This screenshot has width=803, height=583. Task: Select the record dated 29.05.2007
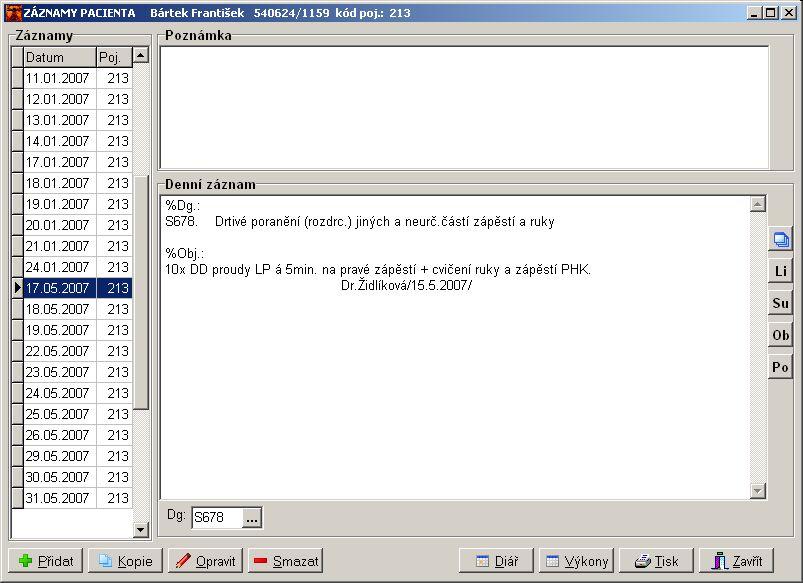coord(78,456)
